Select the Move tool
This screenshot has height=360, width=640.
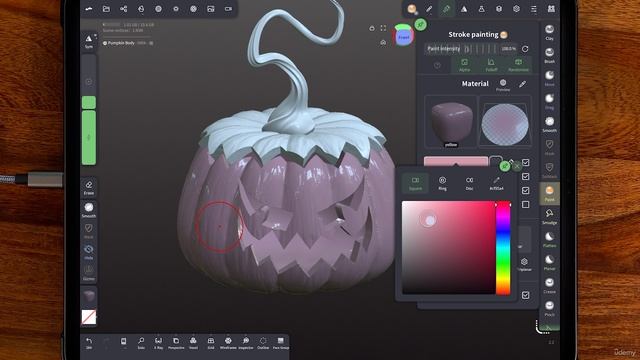click(x=549, y=78)
